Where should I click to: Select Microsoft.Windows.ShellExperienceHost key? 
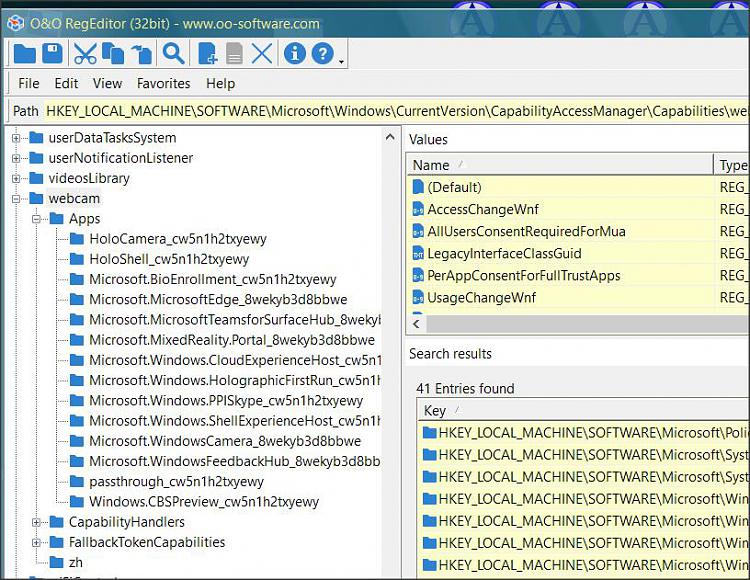point(234,421)
